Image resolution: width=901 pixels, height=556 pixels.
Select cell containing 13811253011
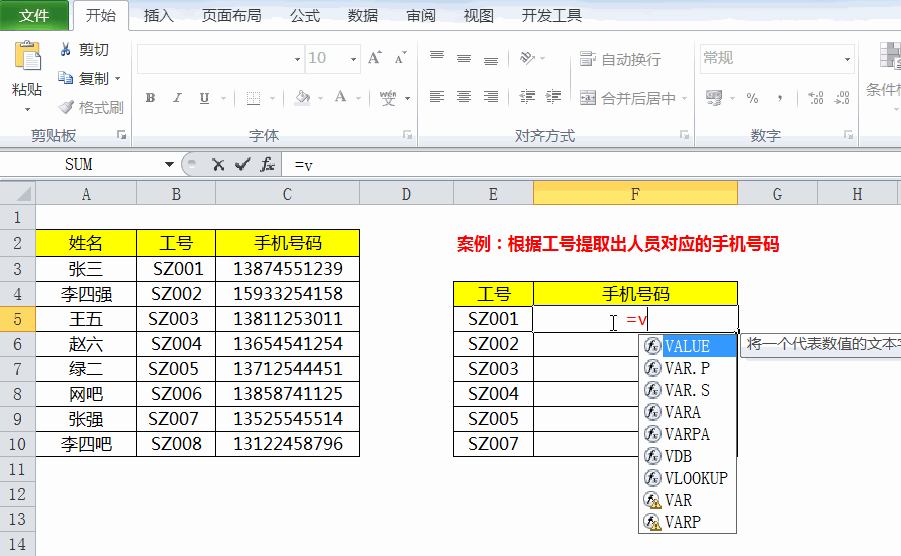point(287,319)
